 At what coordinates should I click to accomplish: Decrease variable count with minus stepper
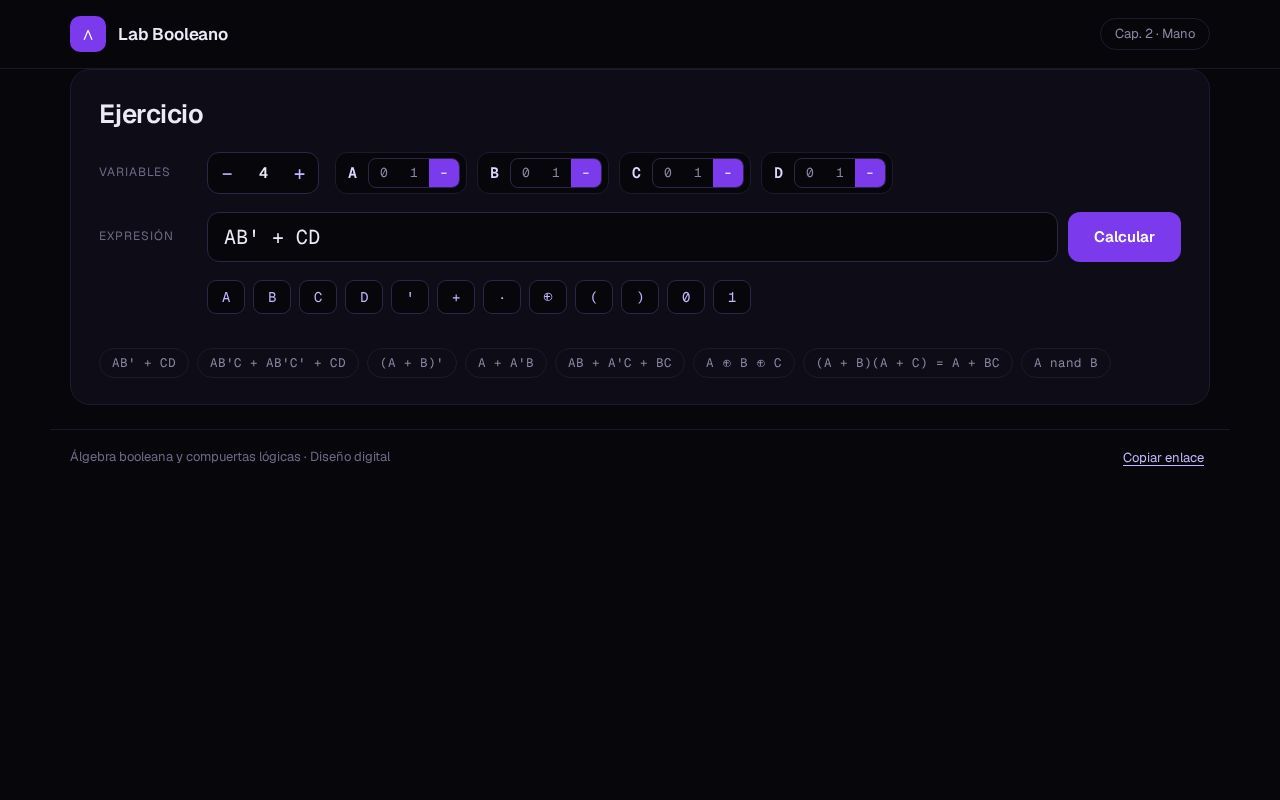coord(227,173)
